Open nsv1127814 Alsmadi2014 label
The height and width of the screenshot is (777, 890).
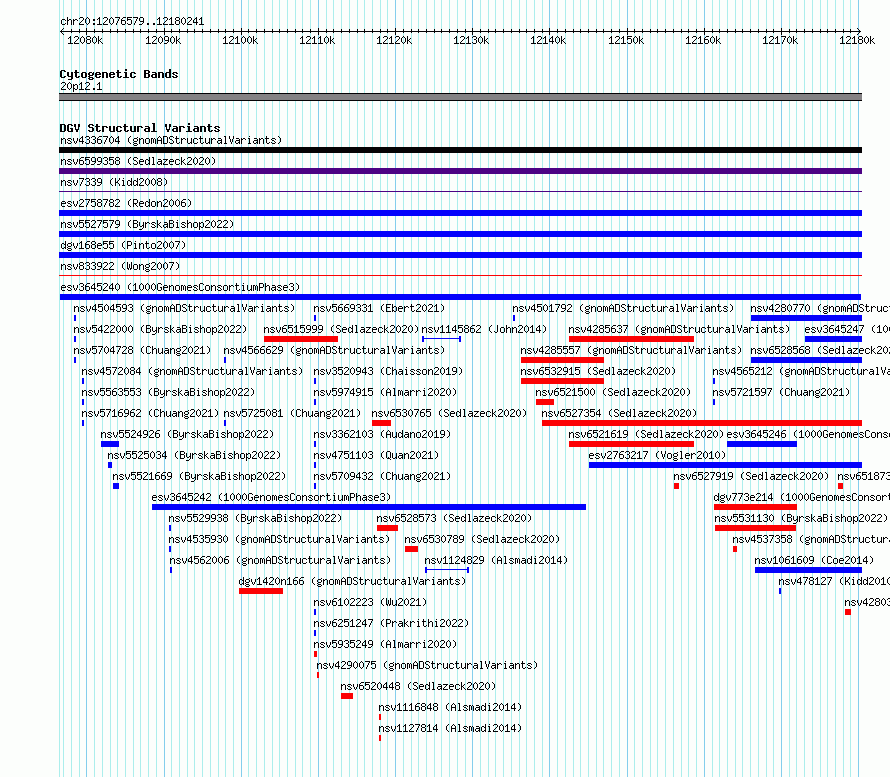coord(450,728)
